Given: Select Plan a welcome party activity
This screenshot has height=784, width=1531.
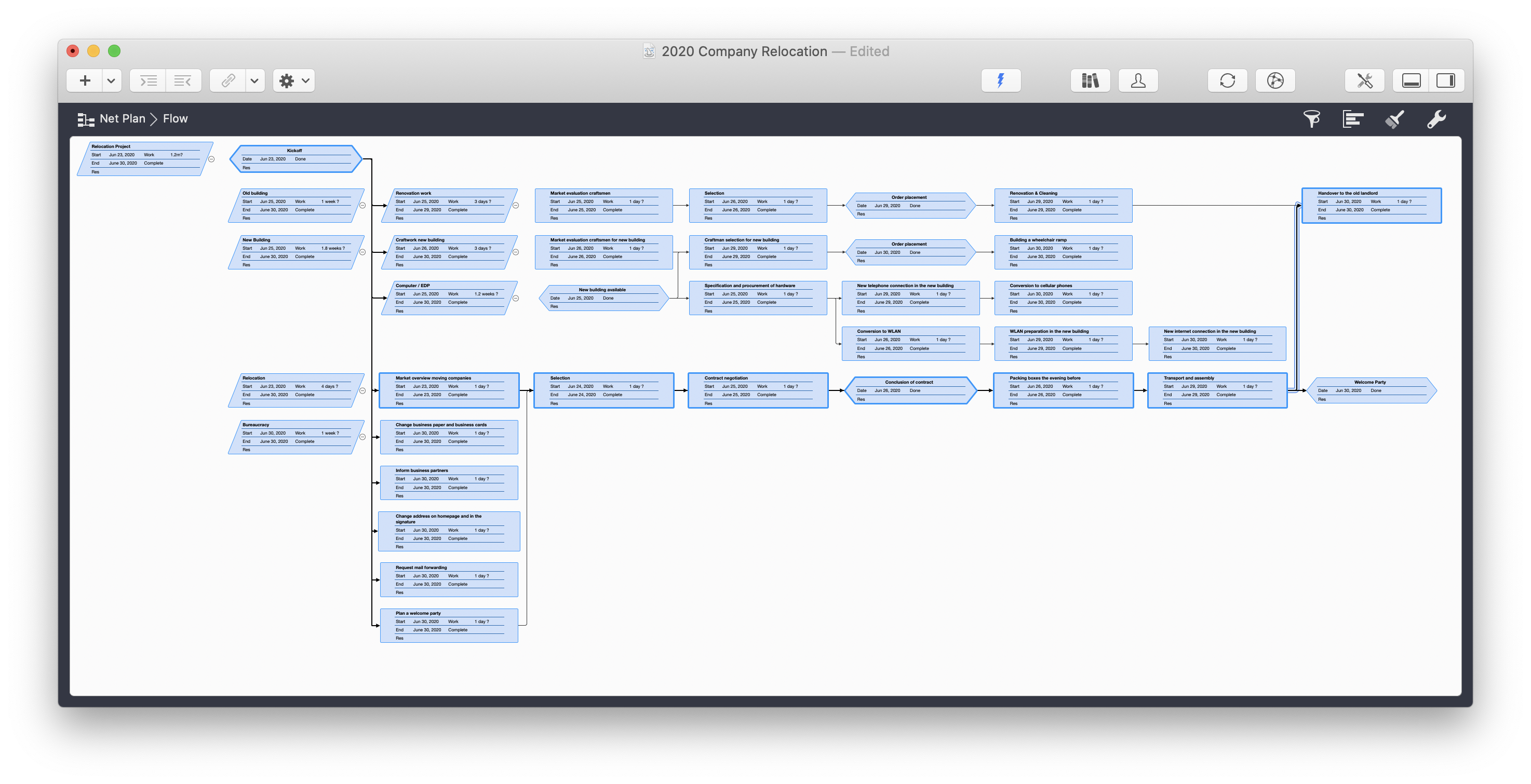Looking at the screenshot, I should pos(449,625).
